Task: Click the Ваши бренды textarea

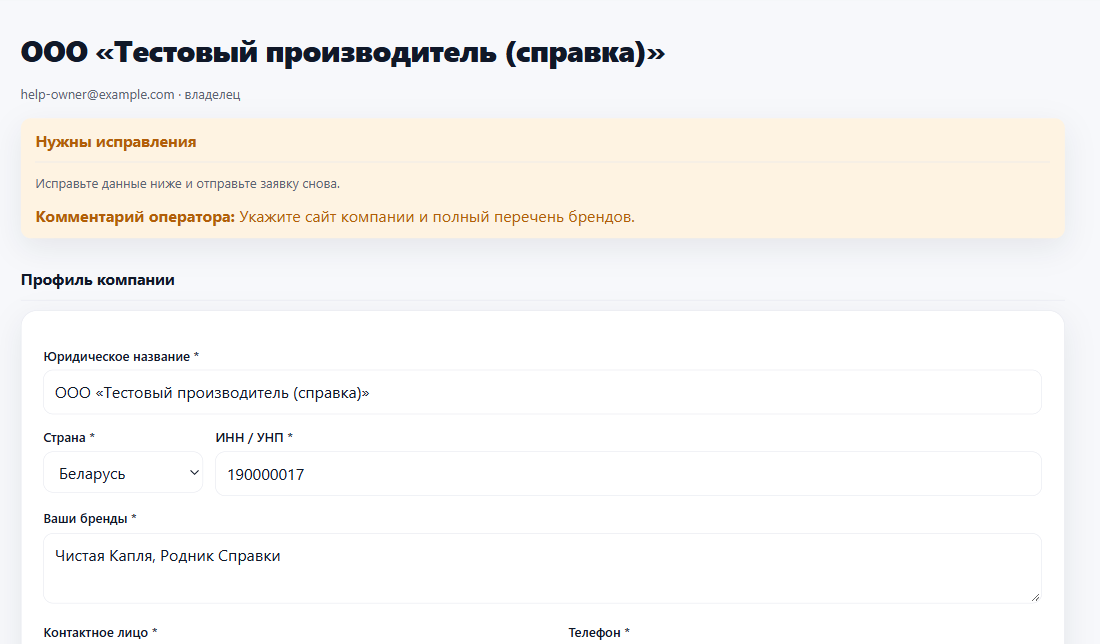Action: (542, 568)
